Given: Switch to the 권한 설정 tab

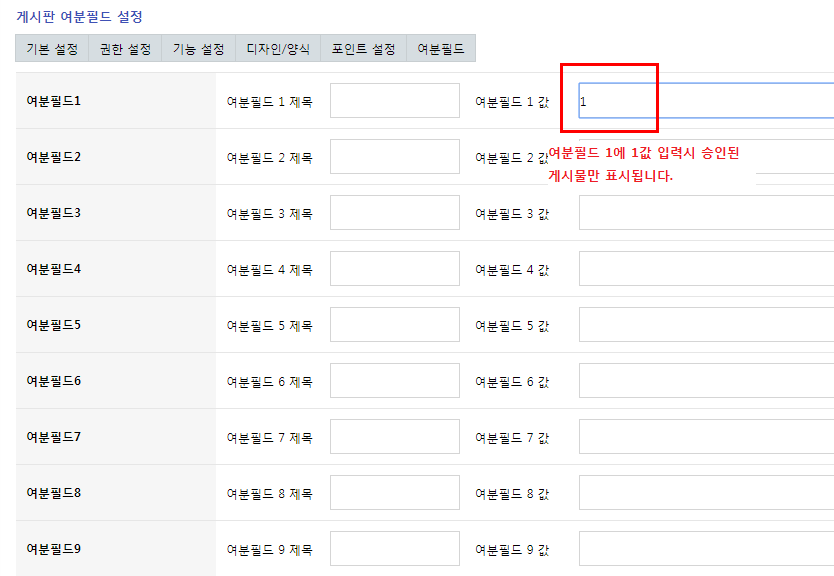Looking at the screenshot, I should (x=125, y=48).
